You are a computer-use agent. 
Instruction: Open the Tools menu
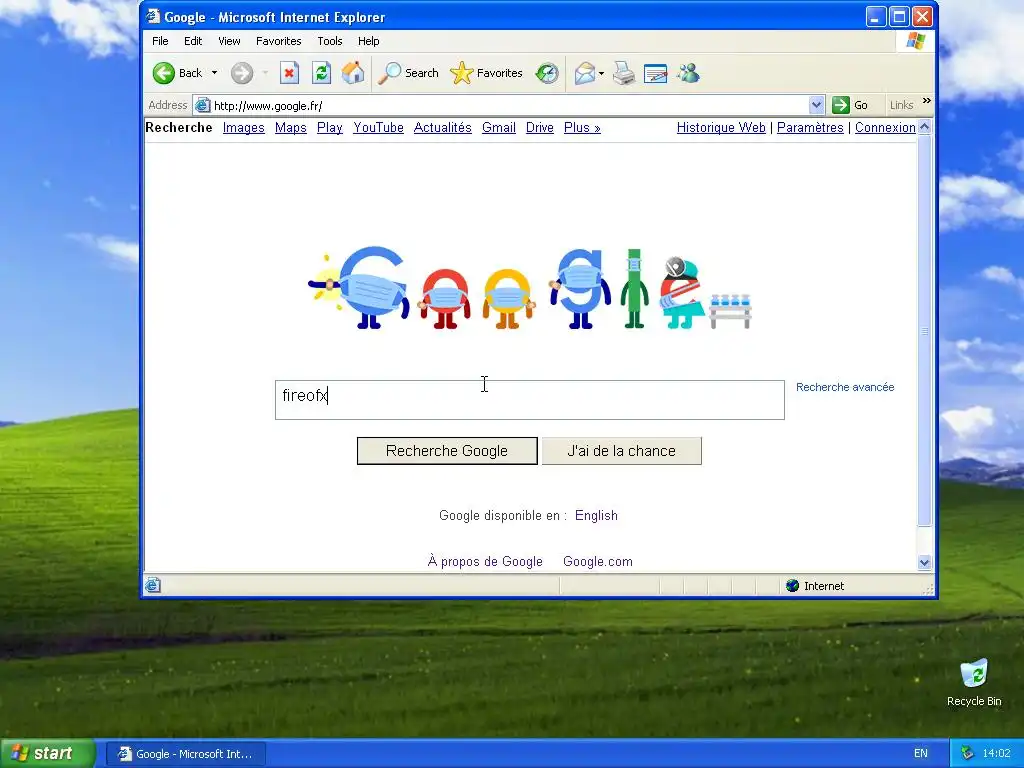(330, 41)
